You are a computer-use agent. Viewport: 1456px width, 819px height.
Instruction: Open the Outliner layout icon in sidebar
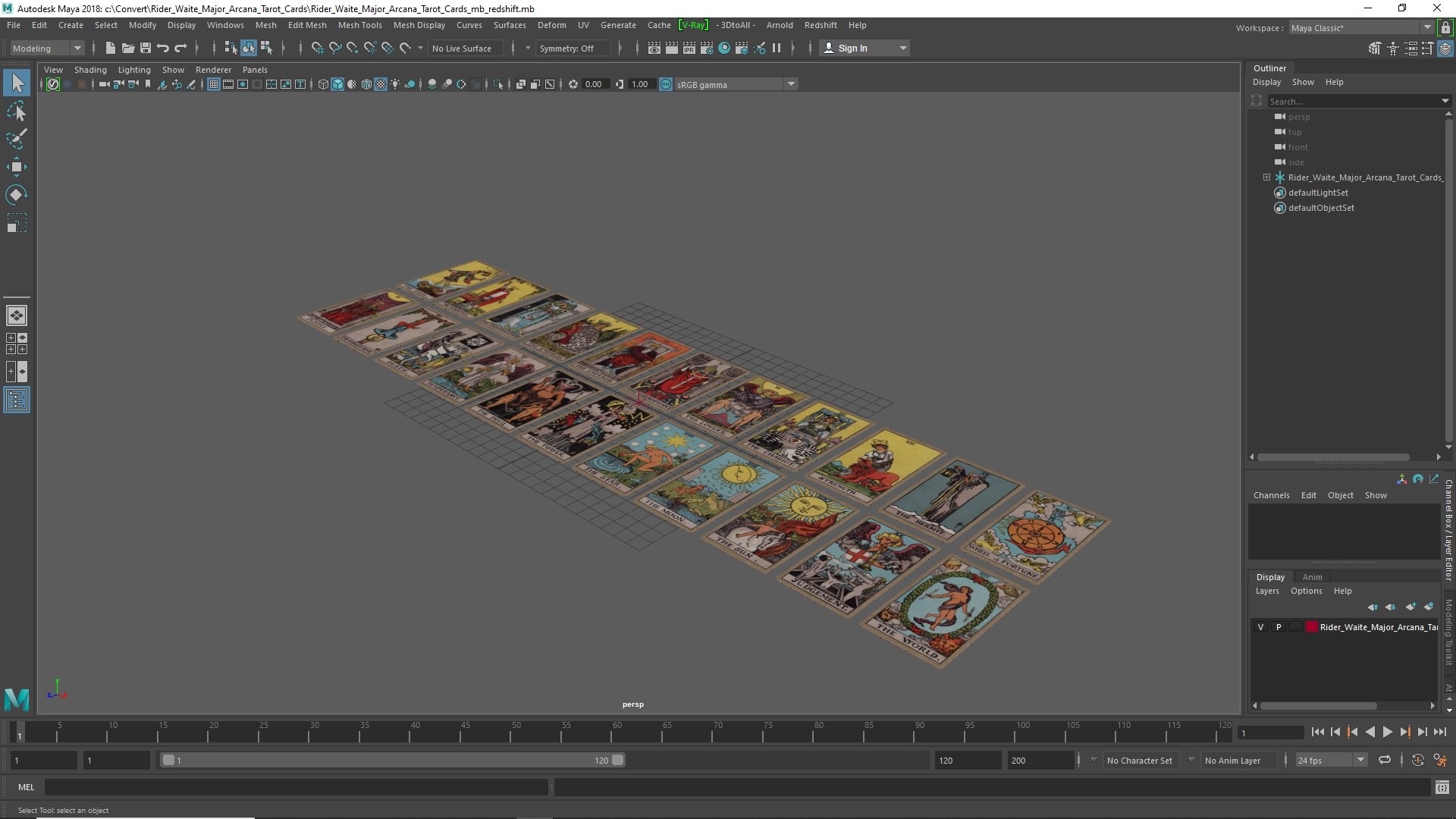(17, 400)
